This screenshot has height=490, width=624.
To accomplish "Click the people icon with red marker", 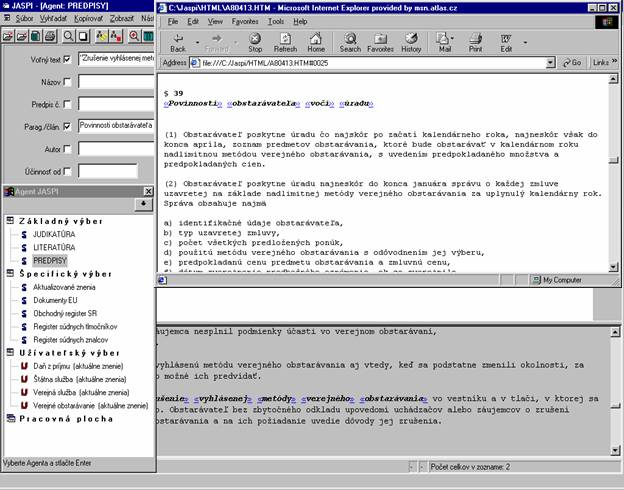I will coord(116,37).
